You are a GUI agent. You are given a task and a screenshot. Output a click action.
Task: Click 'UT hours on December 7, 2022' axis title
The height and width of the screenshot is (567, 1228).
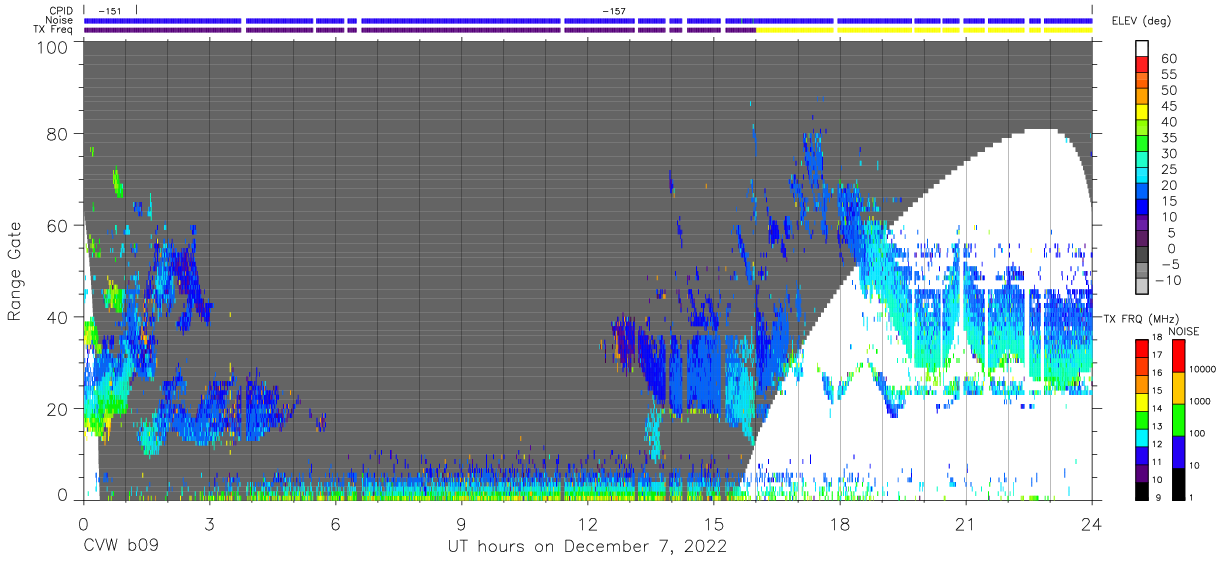(587, 547)
